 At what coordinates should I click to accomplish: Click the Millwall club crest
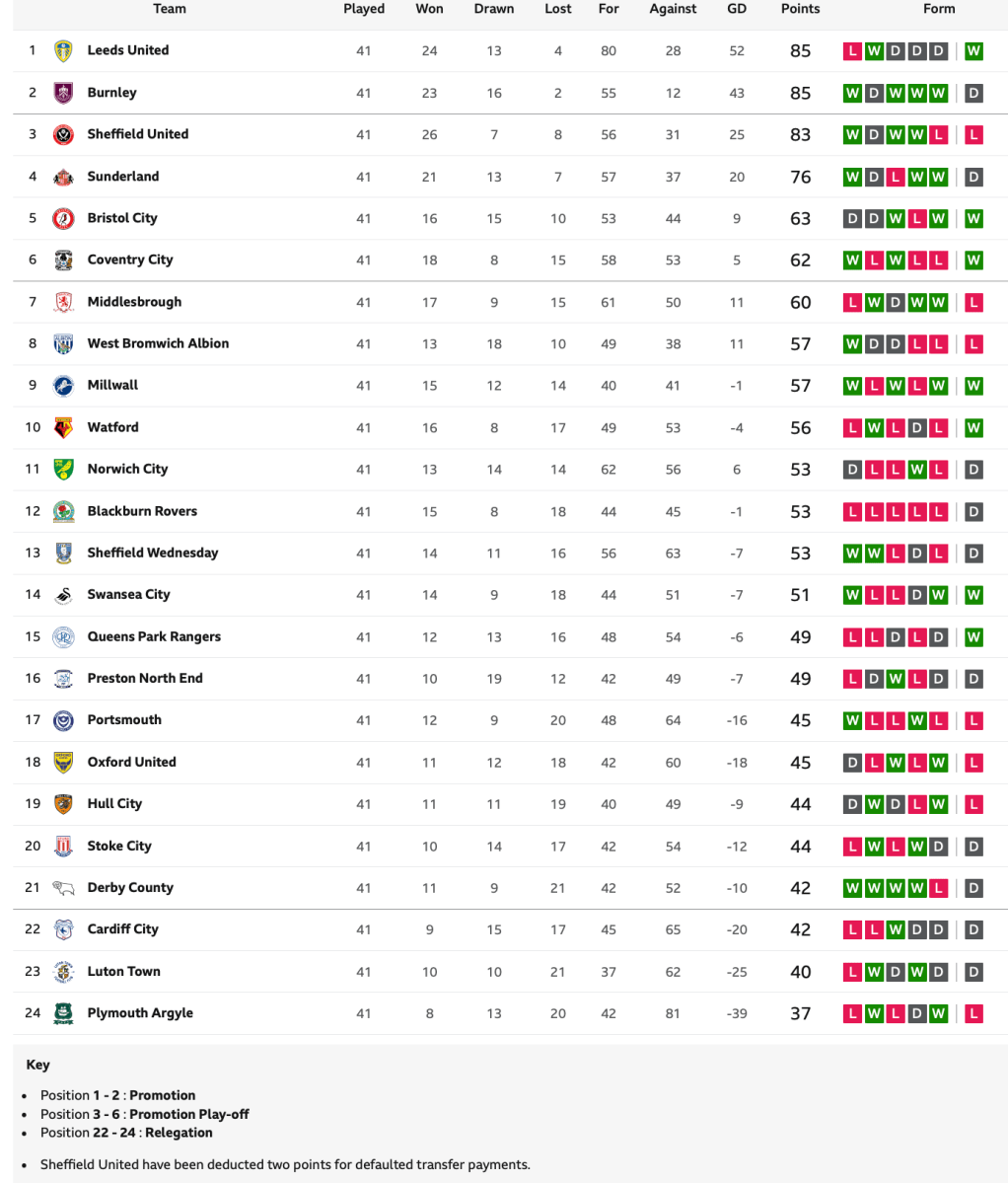pos(63,386)
